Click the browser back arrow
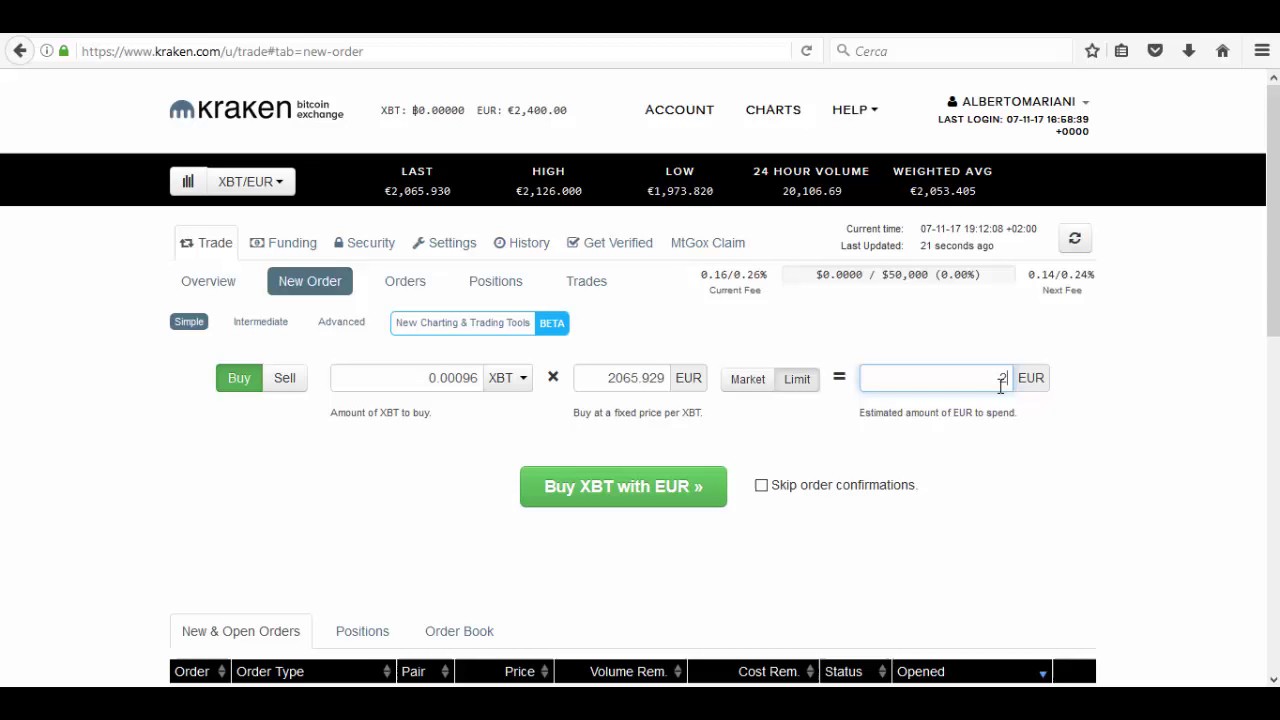Screen dimensions: 1280x720 20,51
